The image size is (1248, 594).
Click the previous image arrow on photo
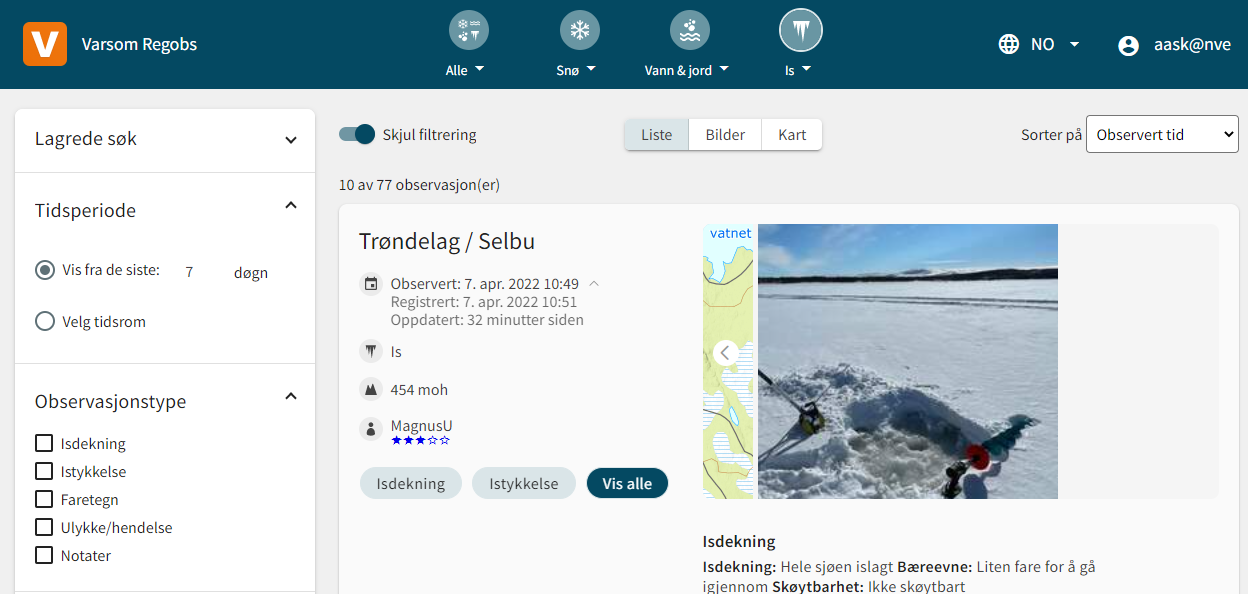pos(726,352)
